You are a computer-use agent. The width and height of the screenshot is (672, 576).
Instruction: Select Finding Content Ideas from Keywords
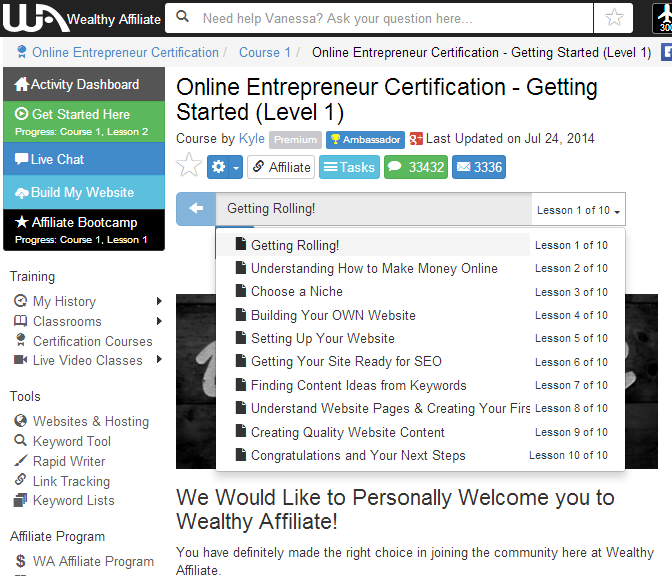(x=420, y=385)
